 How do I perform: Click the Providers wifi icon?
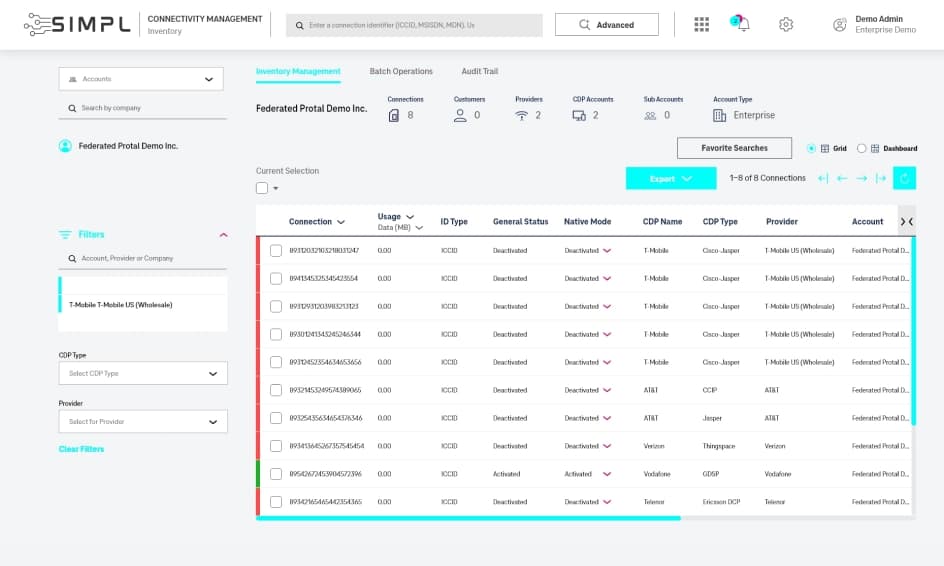(x=521, y=116)
